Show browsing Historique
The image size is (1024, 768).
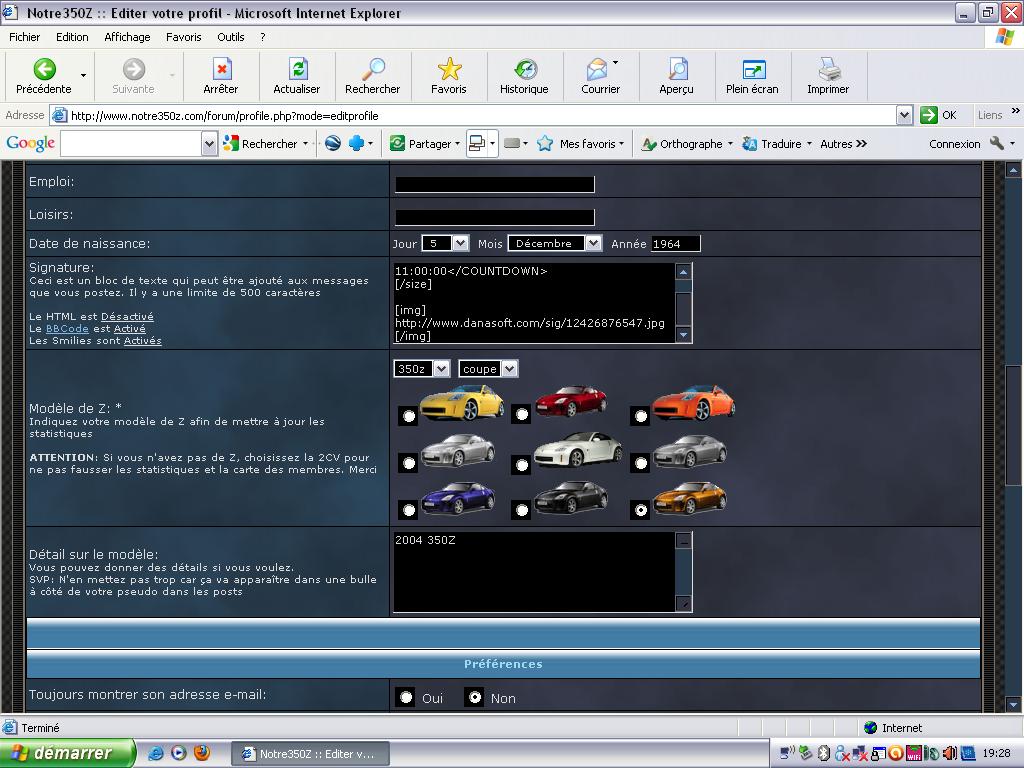coord(524,76)
